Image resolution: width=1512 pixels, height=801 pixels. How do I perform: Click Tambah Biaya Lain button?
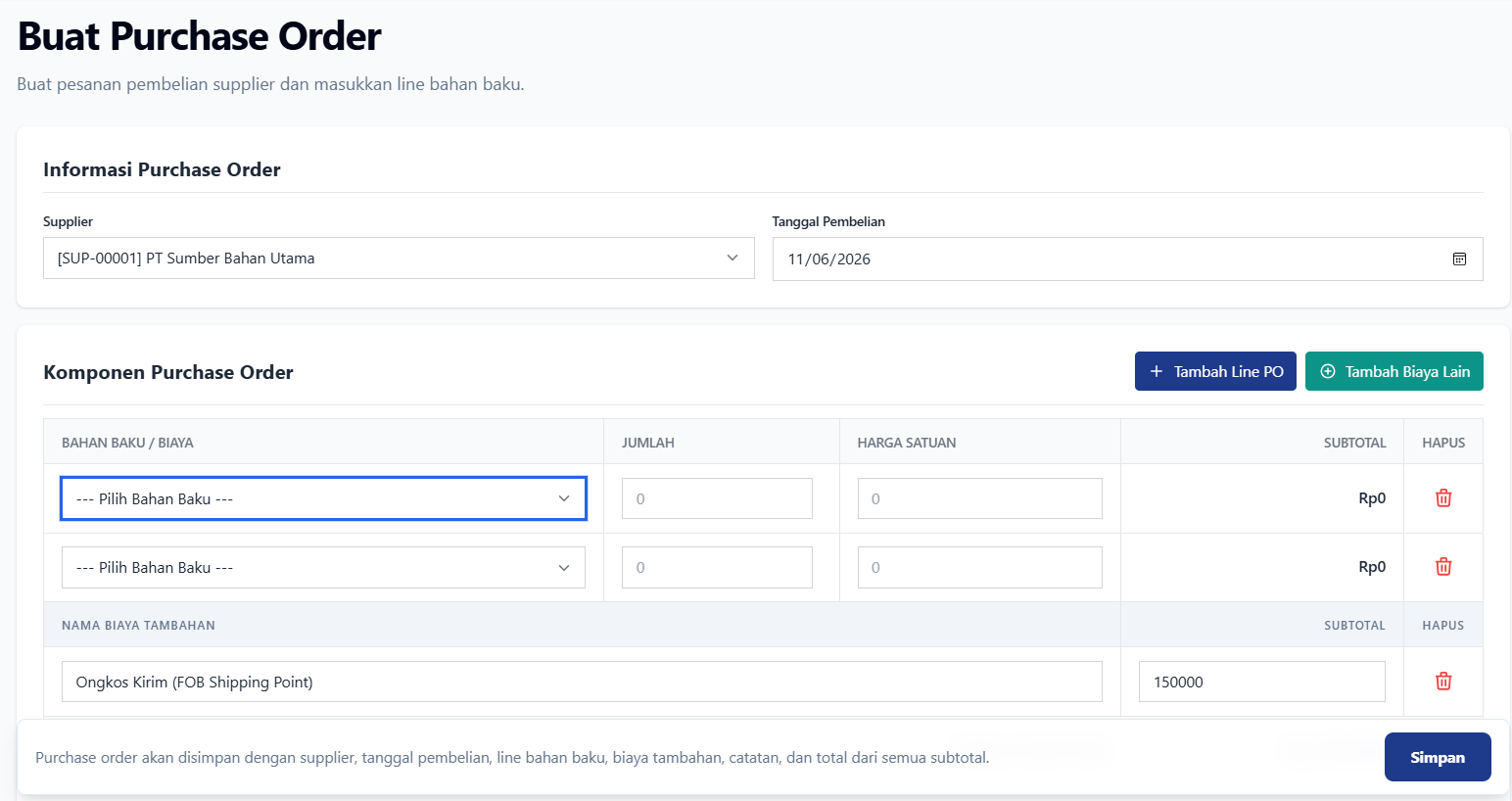(x=1394, y=371)
